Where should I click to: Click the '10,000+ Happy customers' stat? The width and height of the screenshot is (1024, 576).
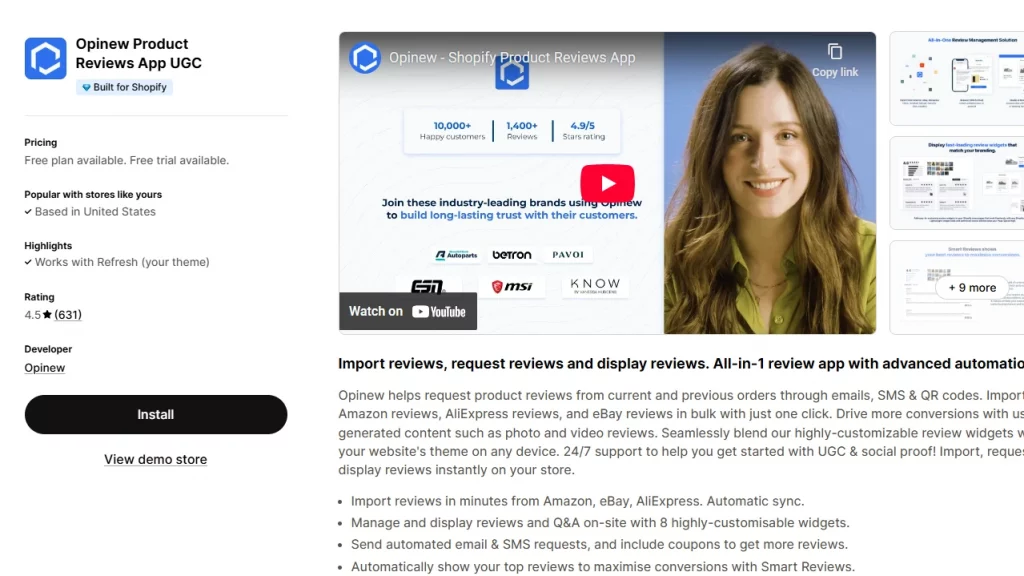pyautogui.click(x=452, y=130)
